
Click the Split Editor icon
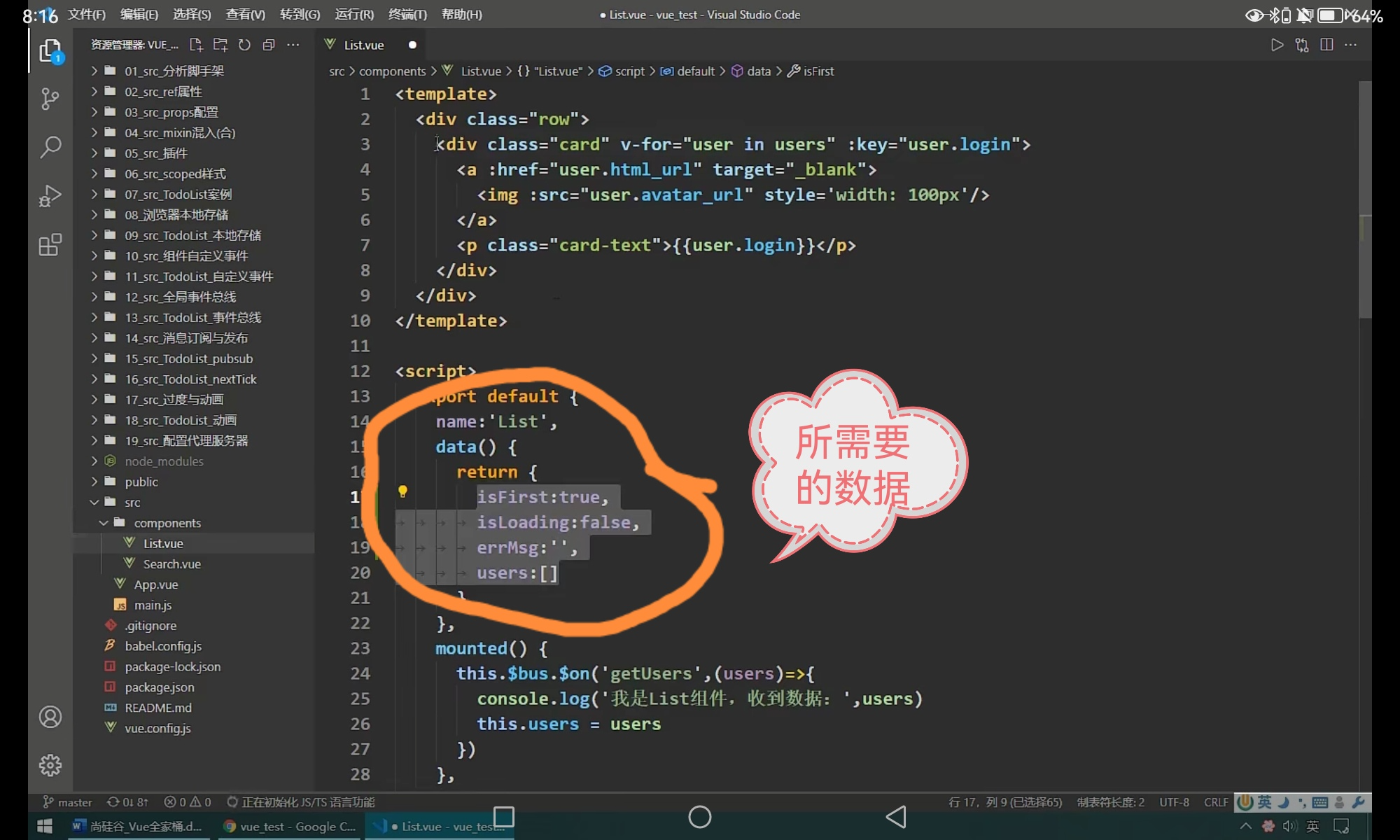(1326, 45)
